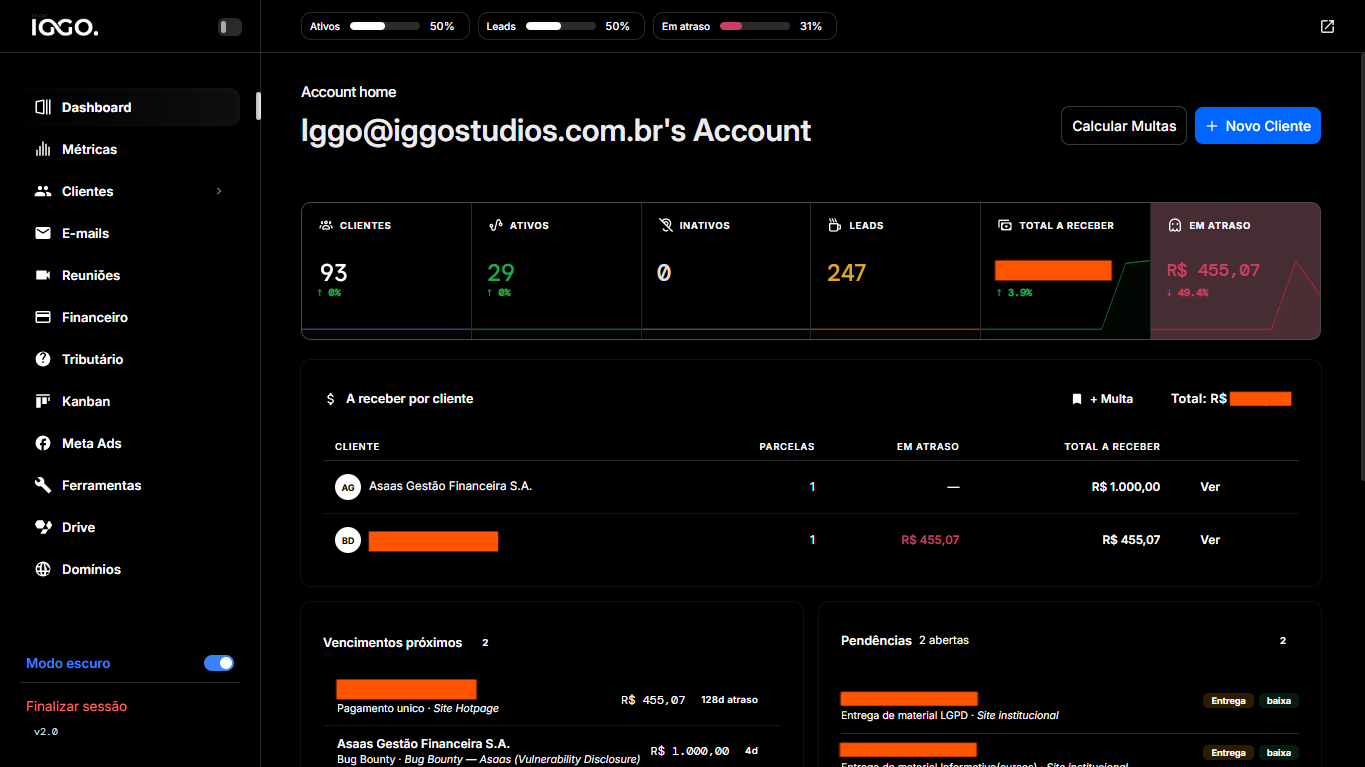
Task: Expand the Clientes submenu chevron
Action: tap(219, 191)
